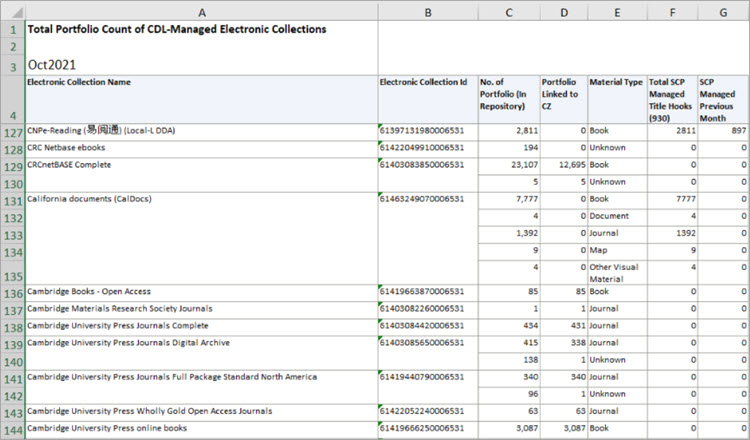Screen dimensions: 750x440
Task: Click the 2811 title hooks cell
Action: [x=673, y=132]
